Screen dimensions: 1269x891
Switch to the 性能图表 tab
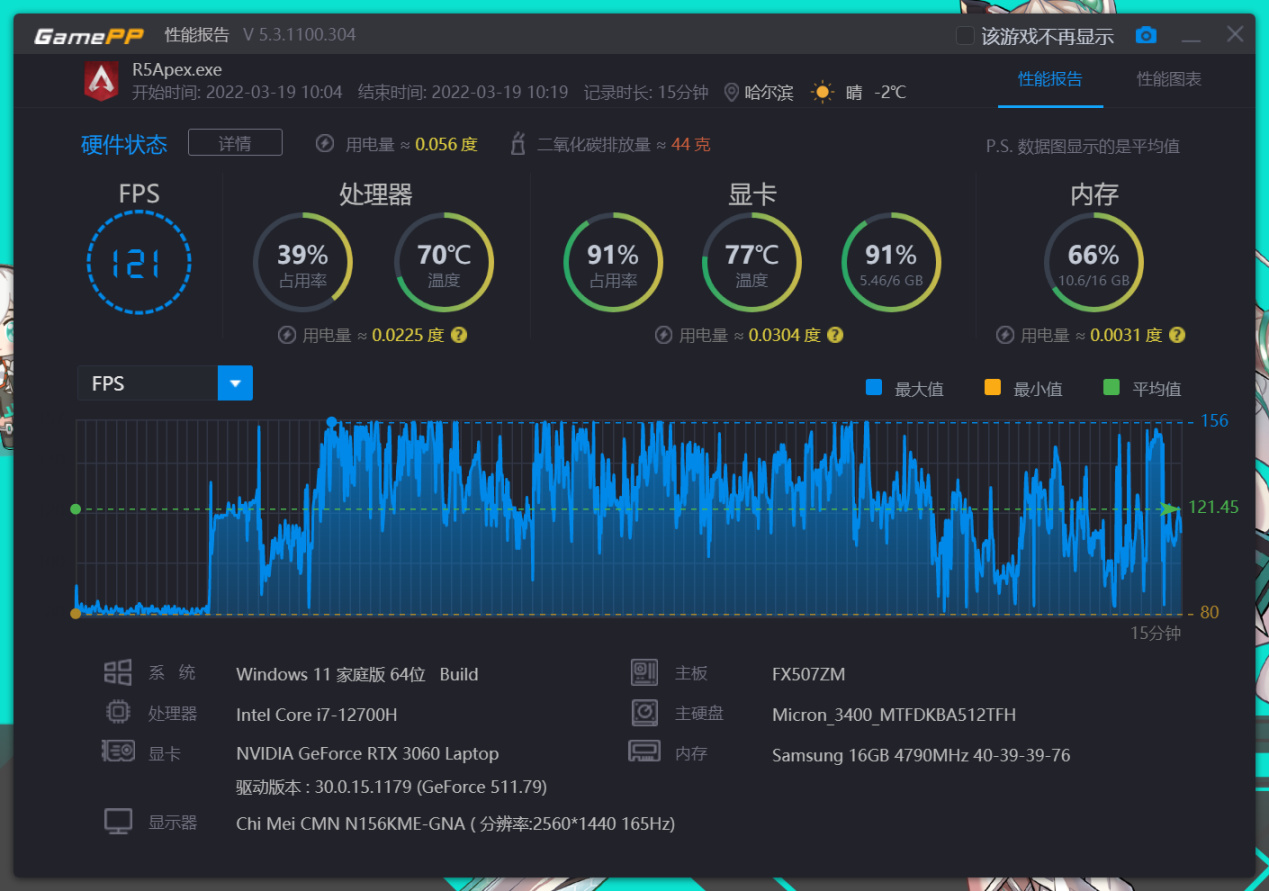(1169, 79)
